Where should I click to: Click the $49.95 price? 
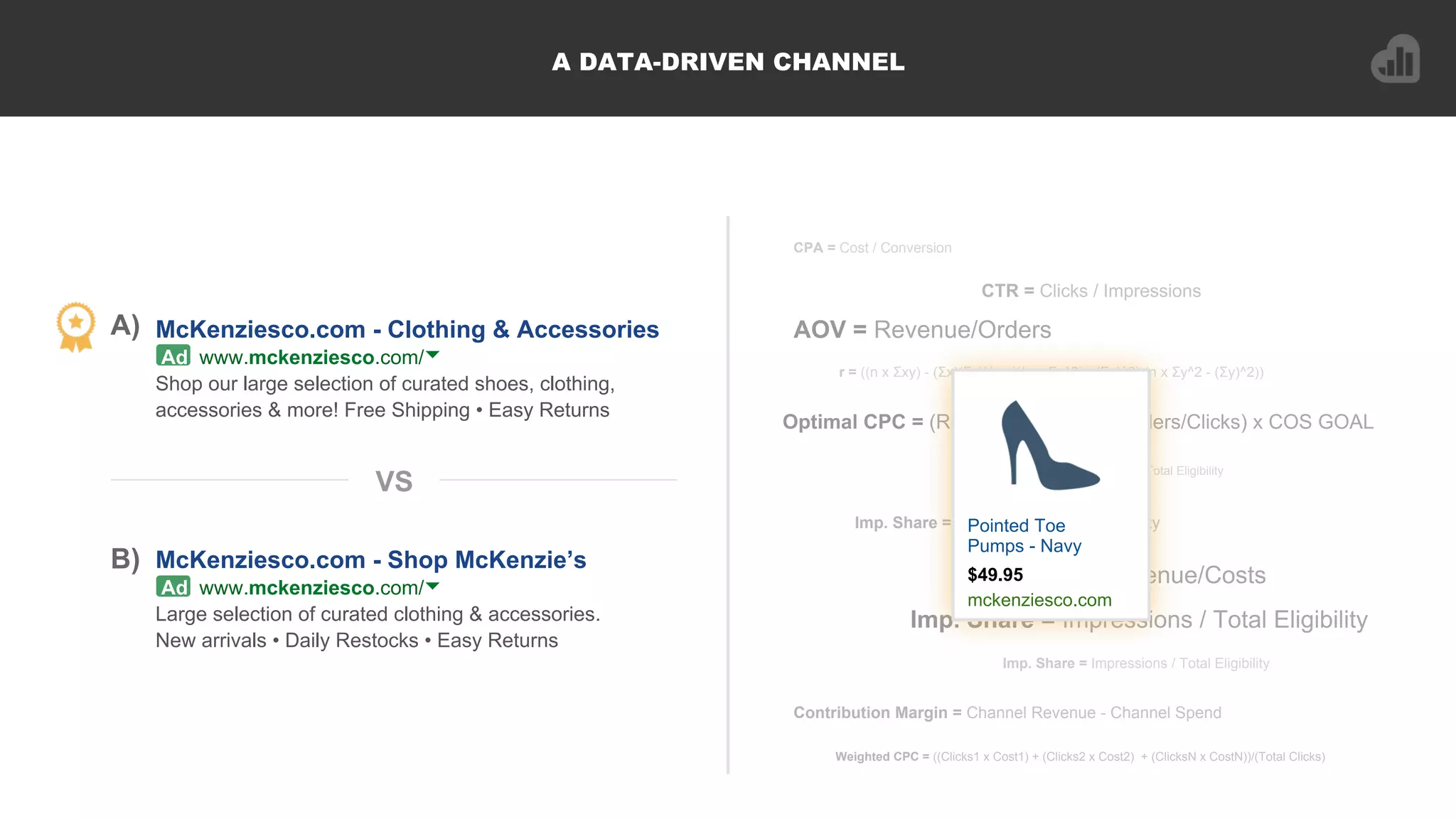995,574
